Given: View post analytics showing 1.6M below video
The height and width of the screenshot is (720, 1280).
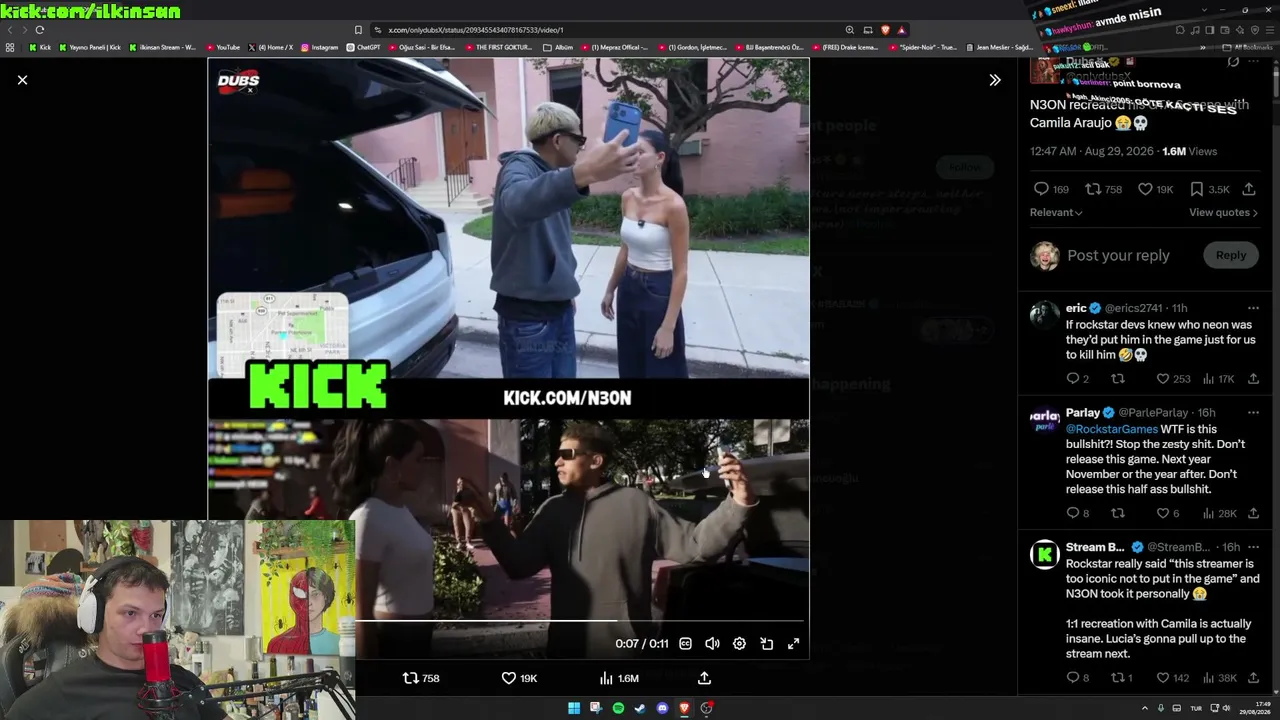Looking at the screenshot, I should click(618, 678).
